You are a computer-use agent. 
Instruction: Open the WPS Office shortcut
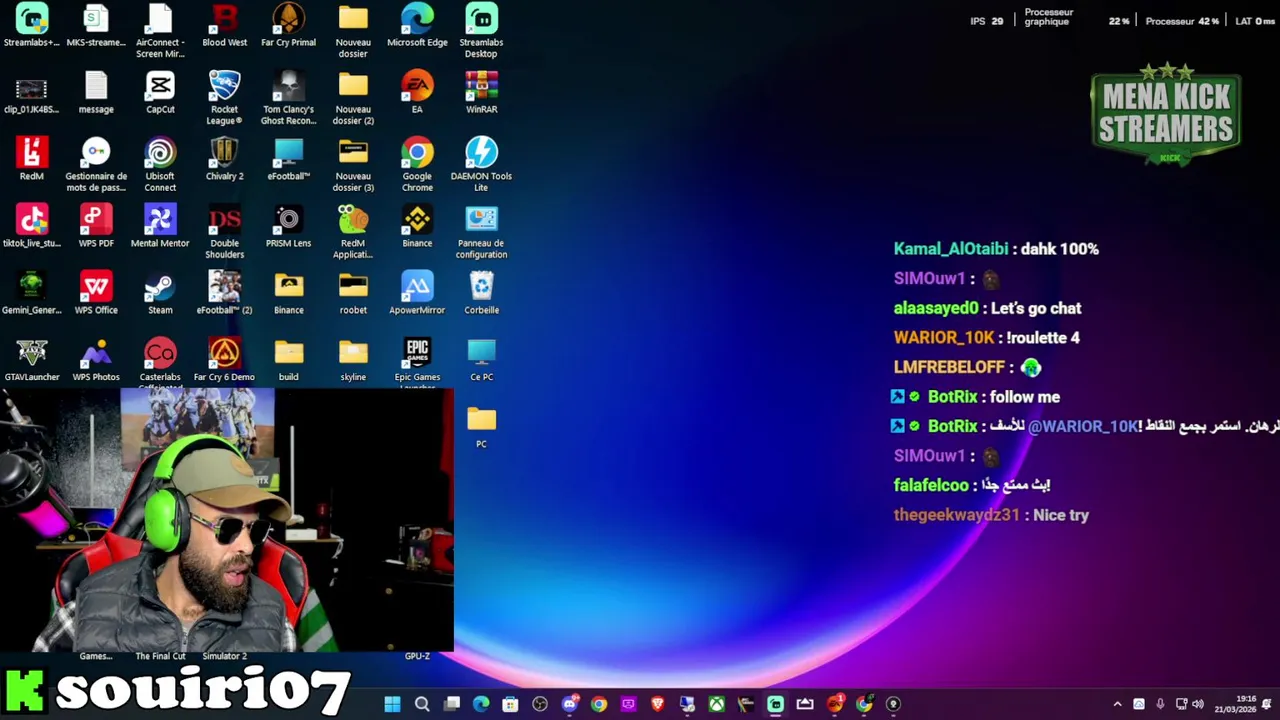96,293
